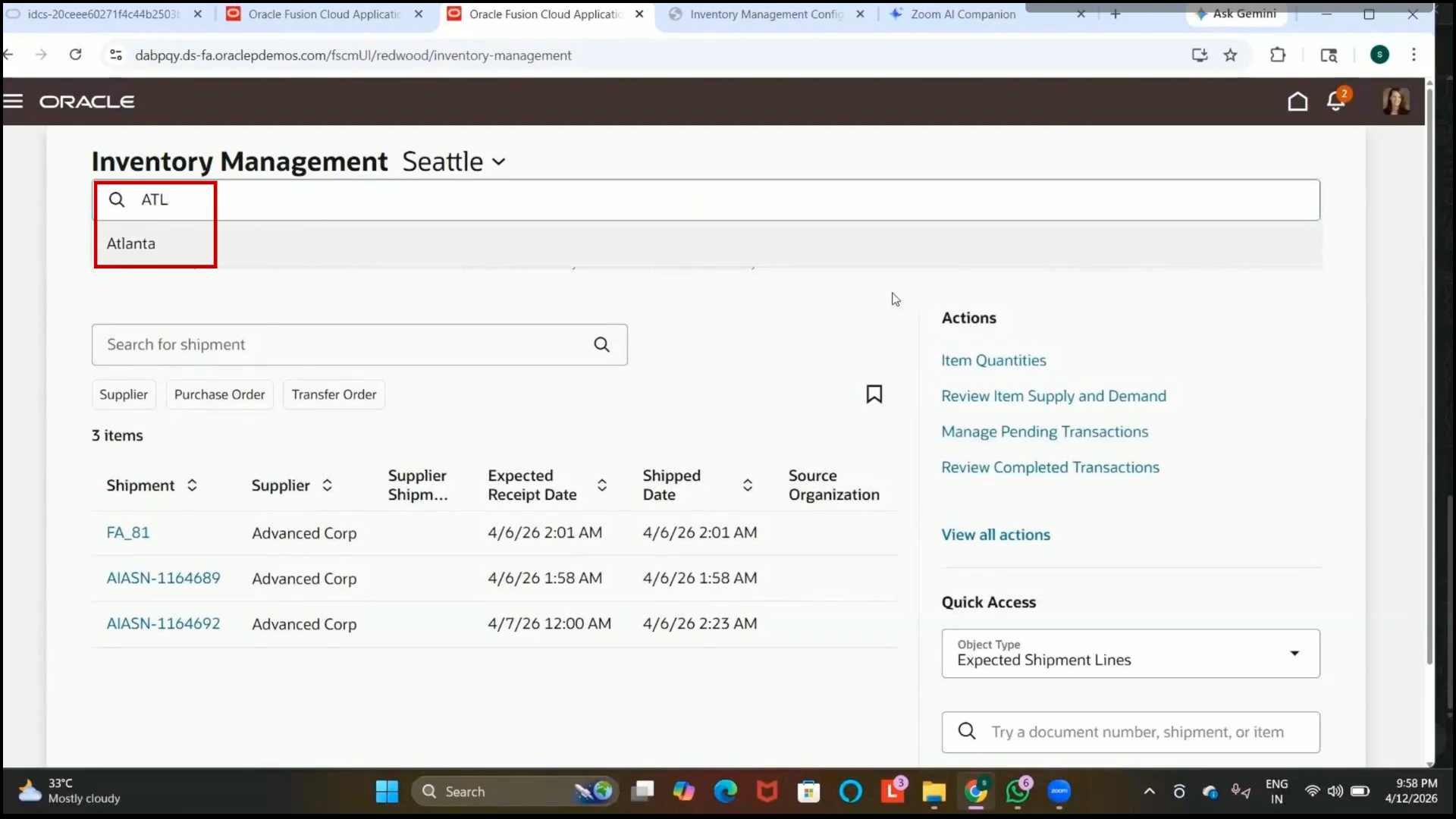Sort by the Supplier column
Viewport: 1456px width, 819px height.
click(327, 485)
